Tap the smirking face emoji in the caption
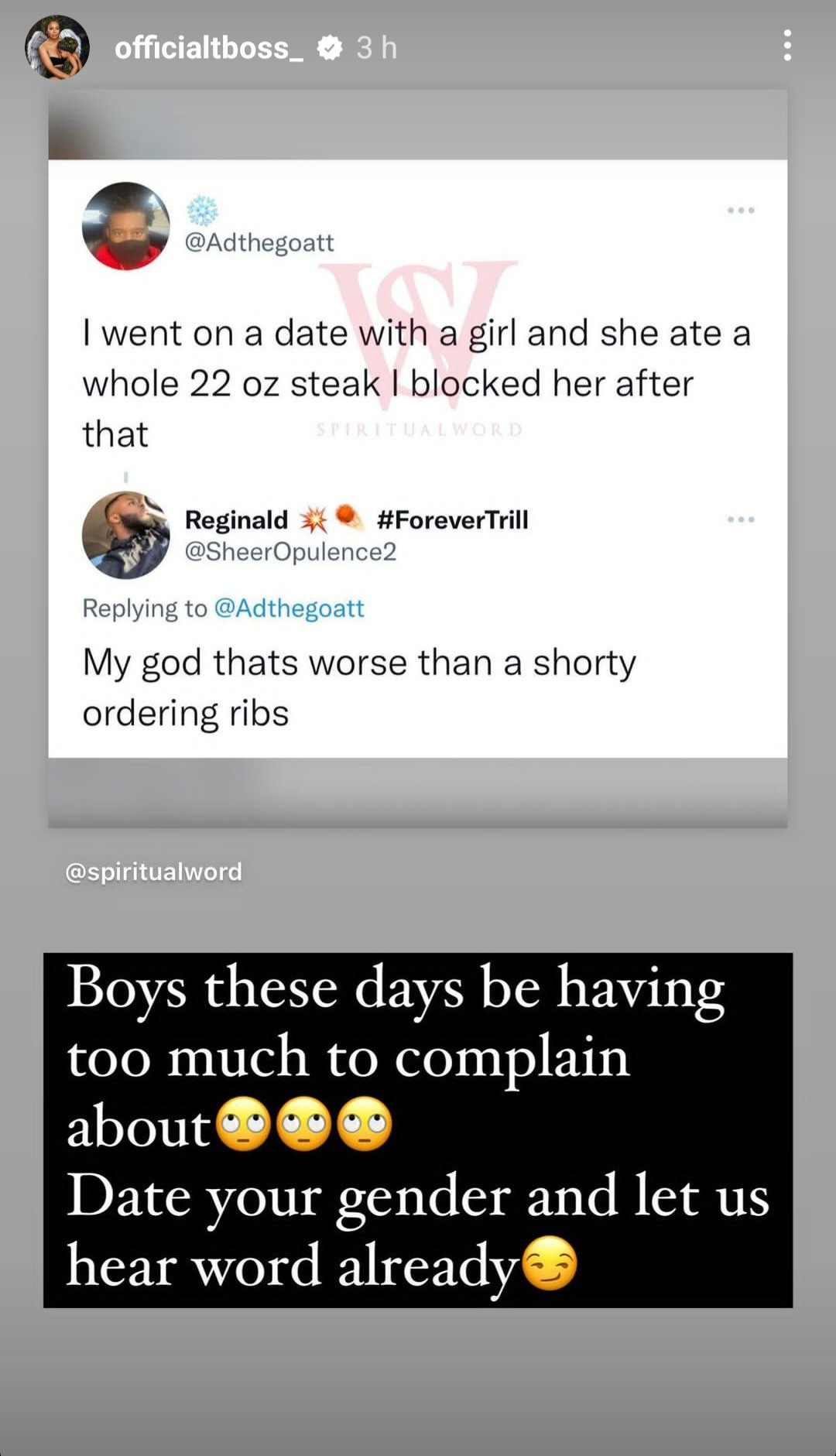The height and width of the screenshot is (1456, 836). [550, 1263]
